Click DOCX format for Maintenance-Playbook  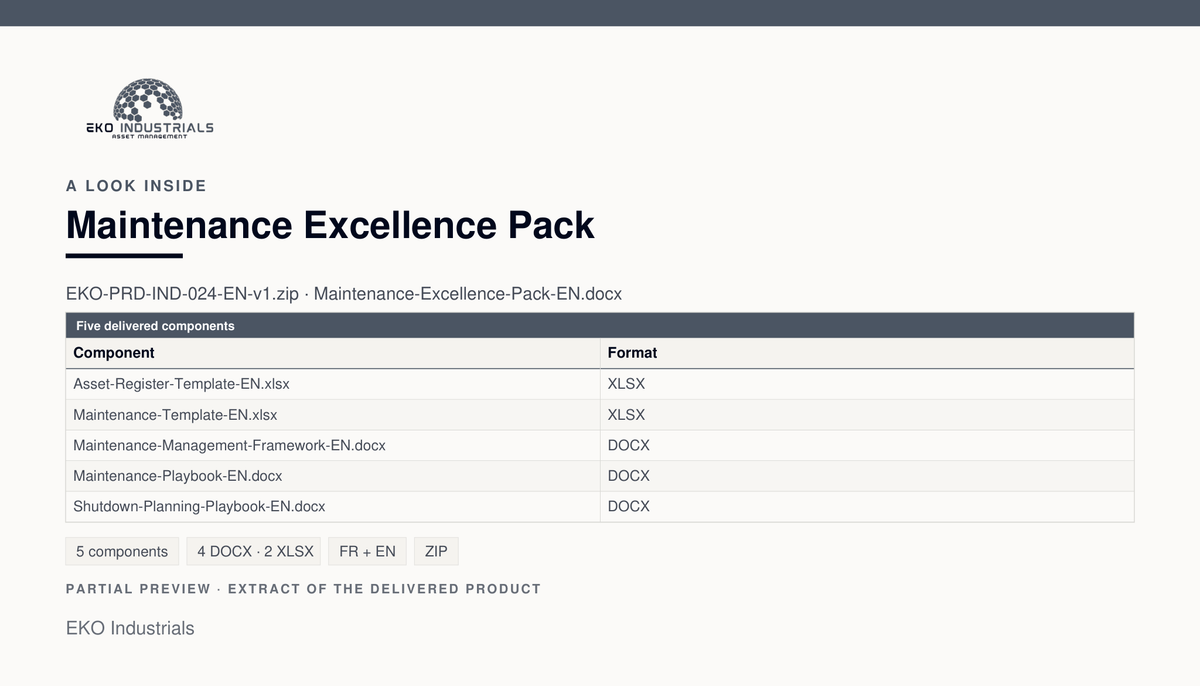tap(867, 476)
